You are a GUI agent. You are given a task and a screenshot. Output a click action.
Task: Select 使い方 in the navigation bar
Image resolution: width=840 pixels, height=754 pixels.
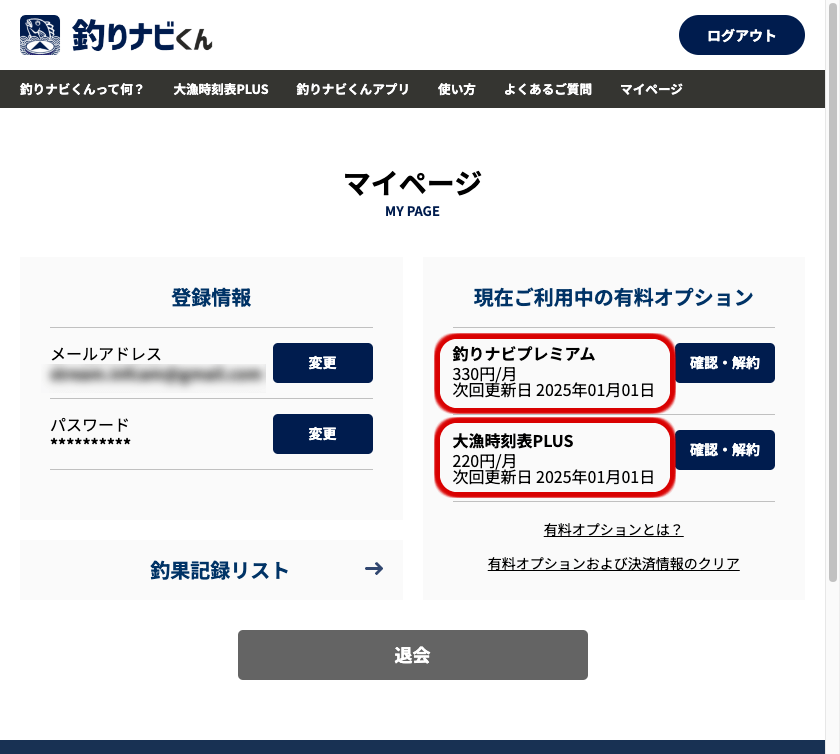(457, 89)
